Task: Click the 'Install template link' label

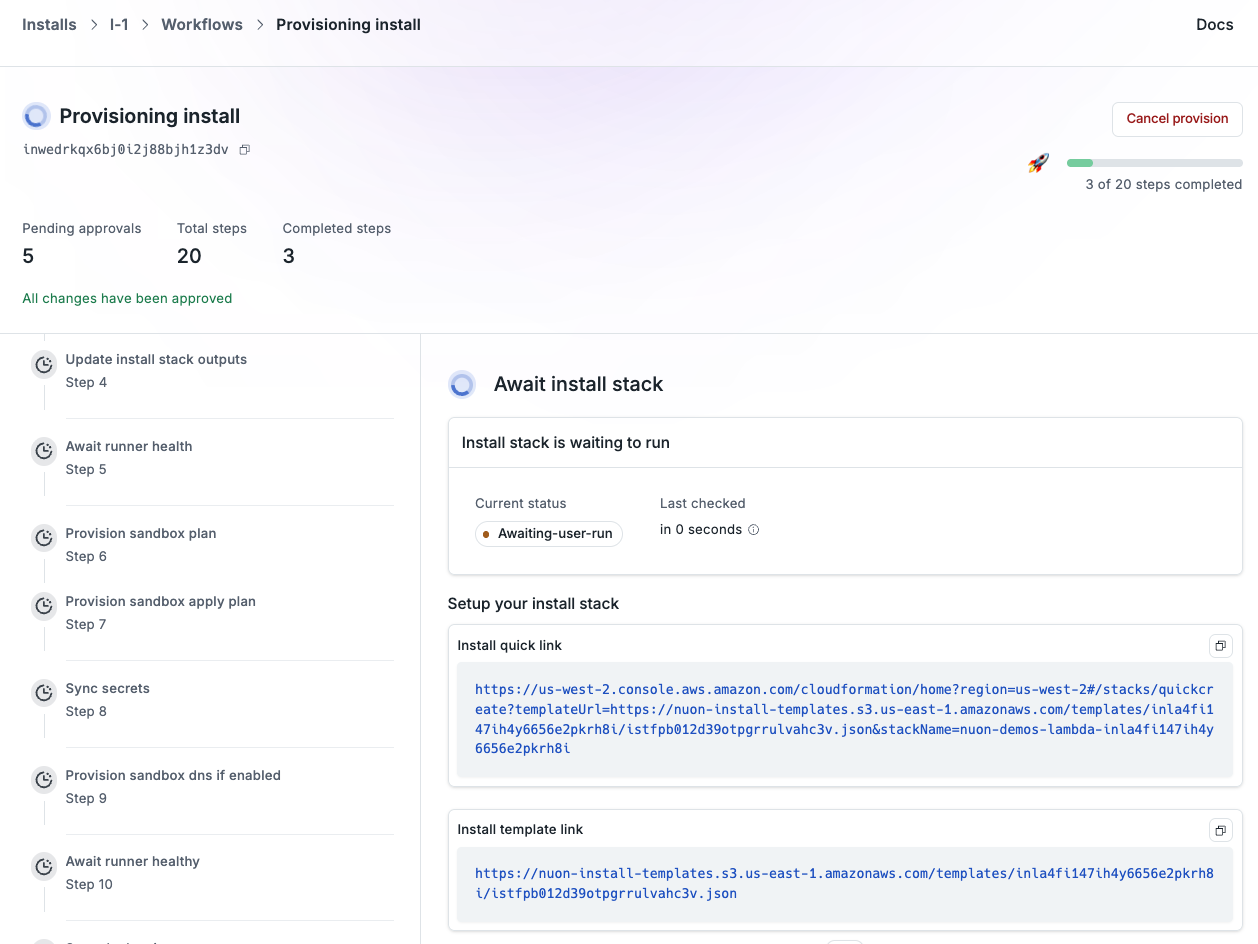Action: point(520,830)
